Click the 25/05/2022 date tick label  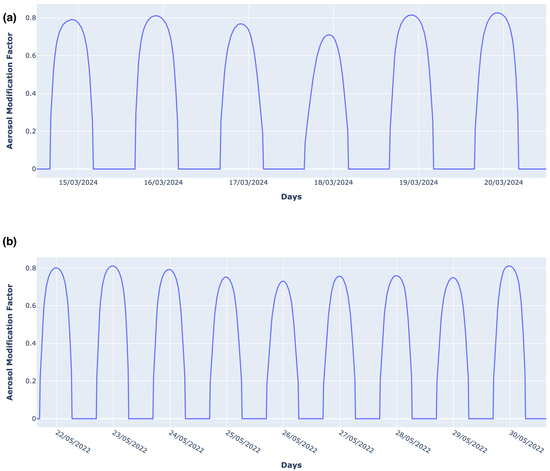(243, 442)
